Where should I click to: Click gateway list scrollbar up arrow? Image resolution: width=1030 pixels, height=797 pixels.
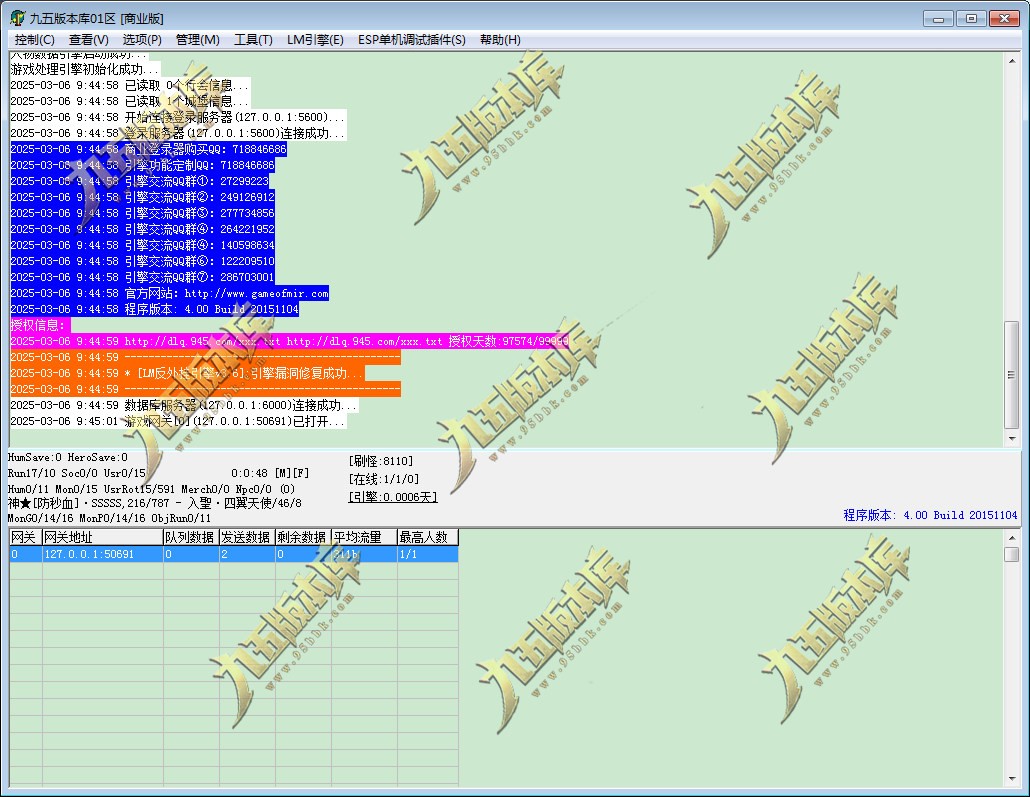coord(1012,538)
